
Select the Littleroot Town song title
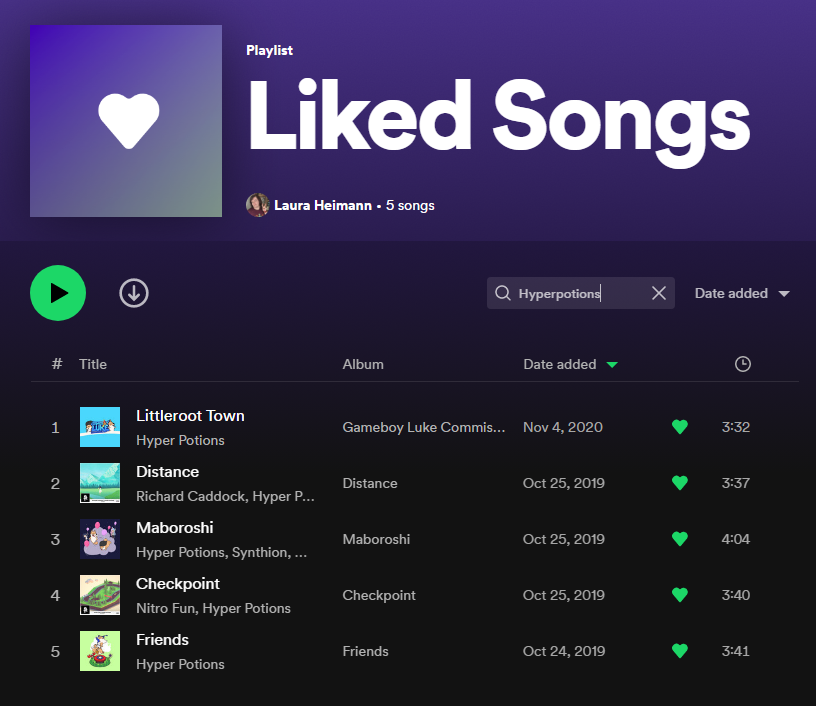click(190, 416)
